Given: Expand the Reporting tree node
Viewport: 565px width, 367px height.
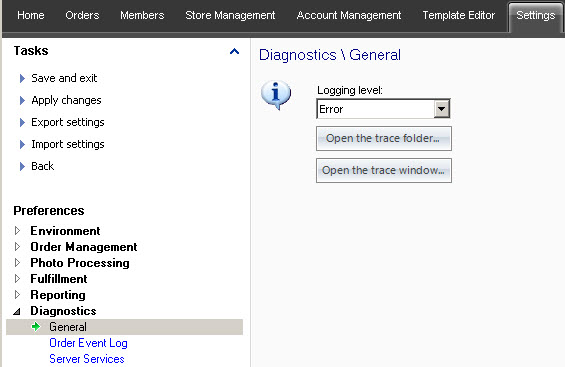Looking at the screenshot, I should [x=17, y=295].
